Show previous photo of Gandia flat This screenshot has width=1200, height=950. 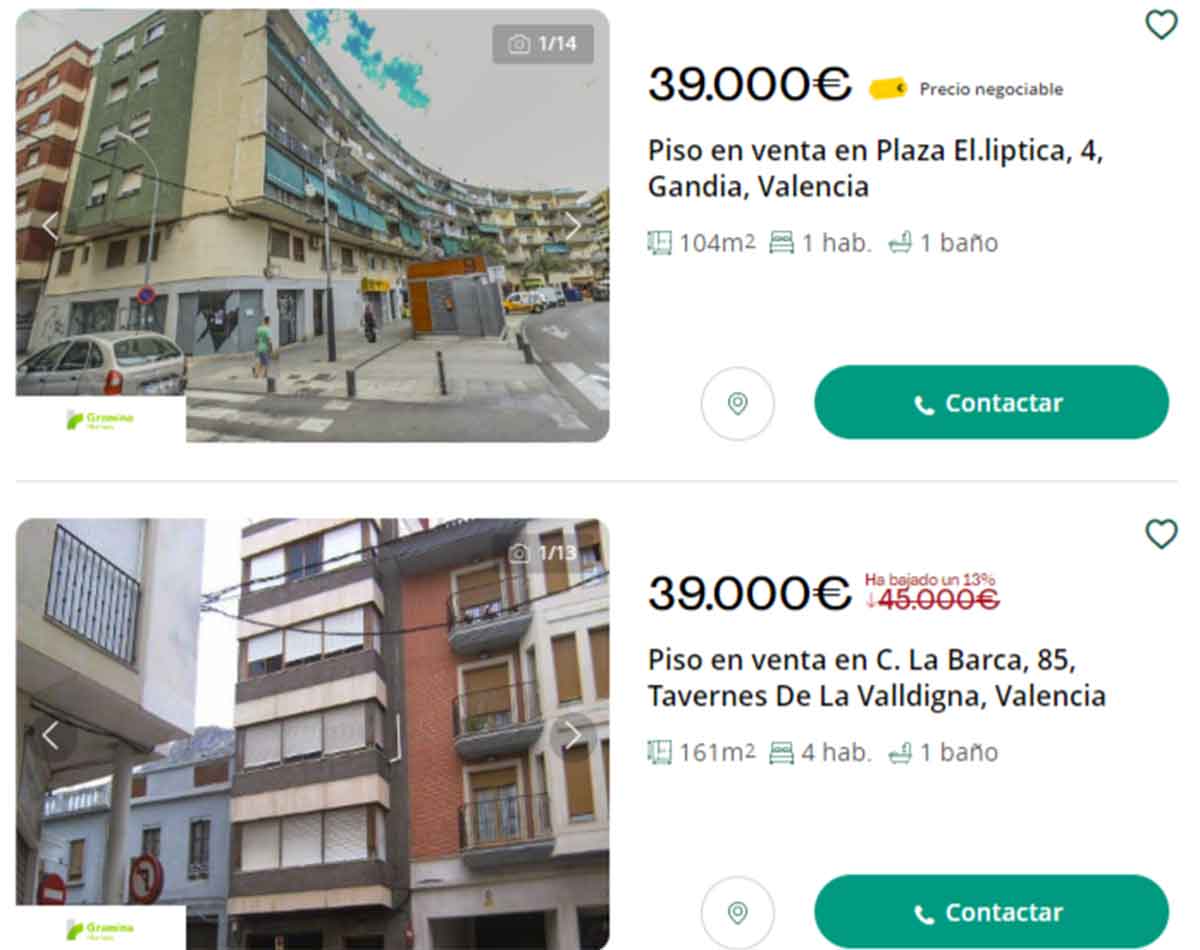[50, 227]
